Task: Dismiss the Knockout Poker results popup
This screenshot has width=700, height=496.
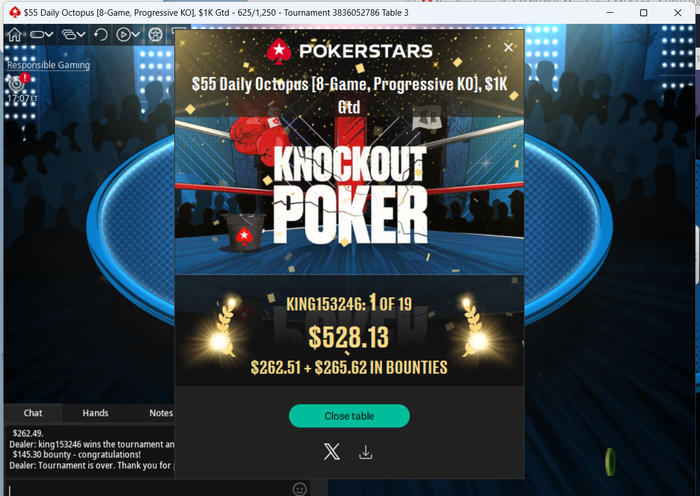Action: (508, 47)
